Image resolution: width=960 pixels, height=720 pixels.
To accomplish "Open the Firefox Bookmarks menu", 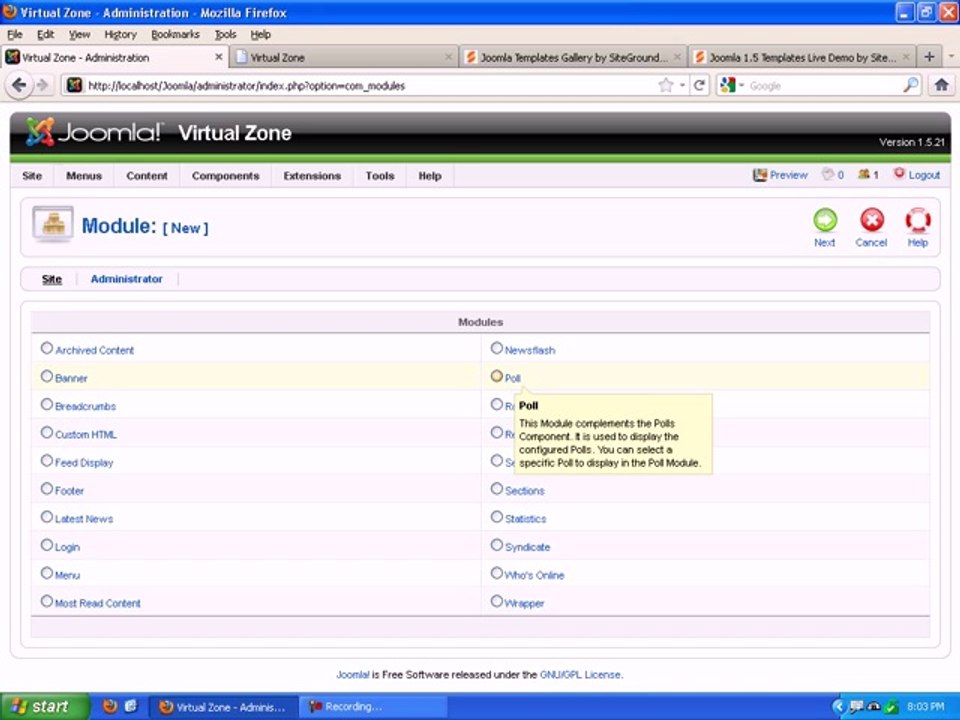I will point(175,34).
